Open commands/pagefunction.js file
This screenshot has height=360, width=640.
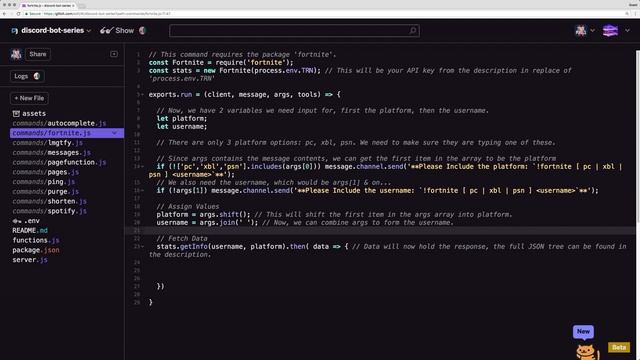tap(59, 162)
